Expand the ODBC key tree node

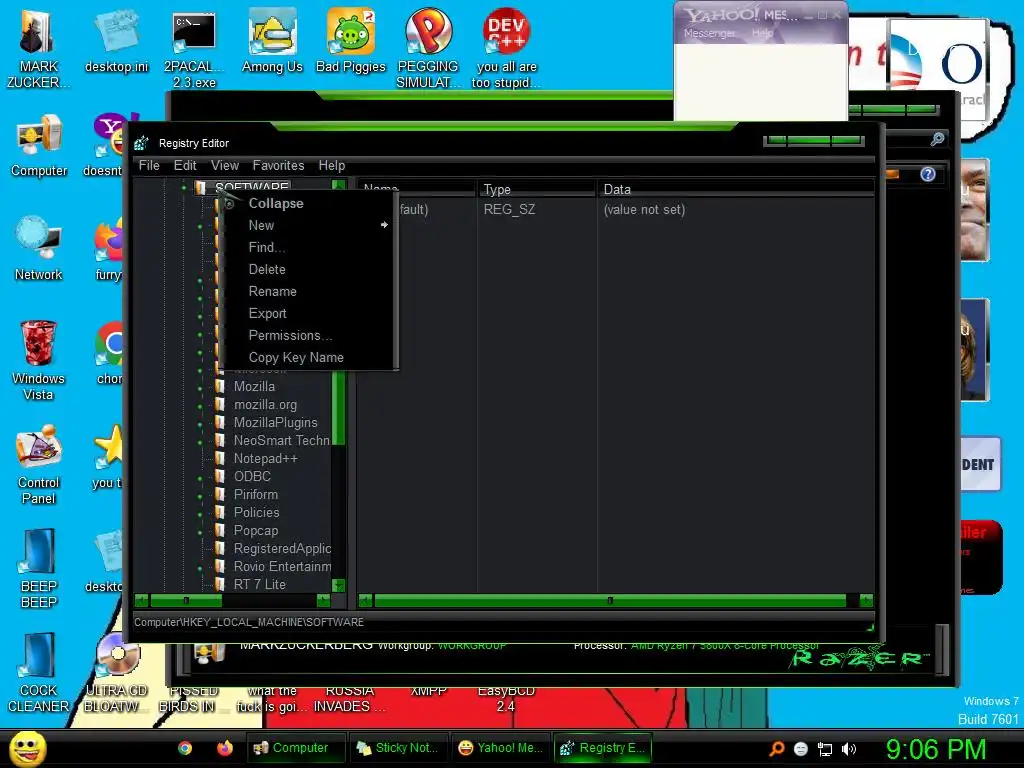(200, 478)
